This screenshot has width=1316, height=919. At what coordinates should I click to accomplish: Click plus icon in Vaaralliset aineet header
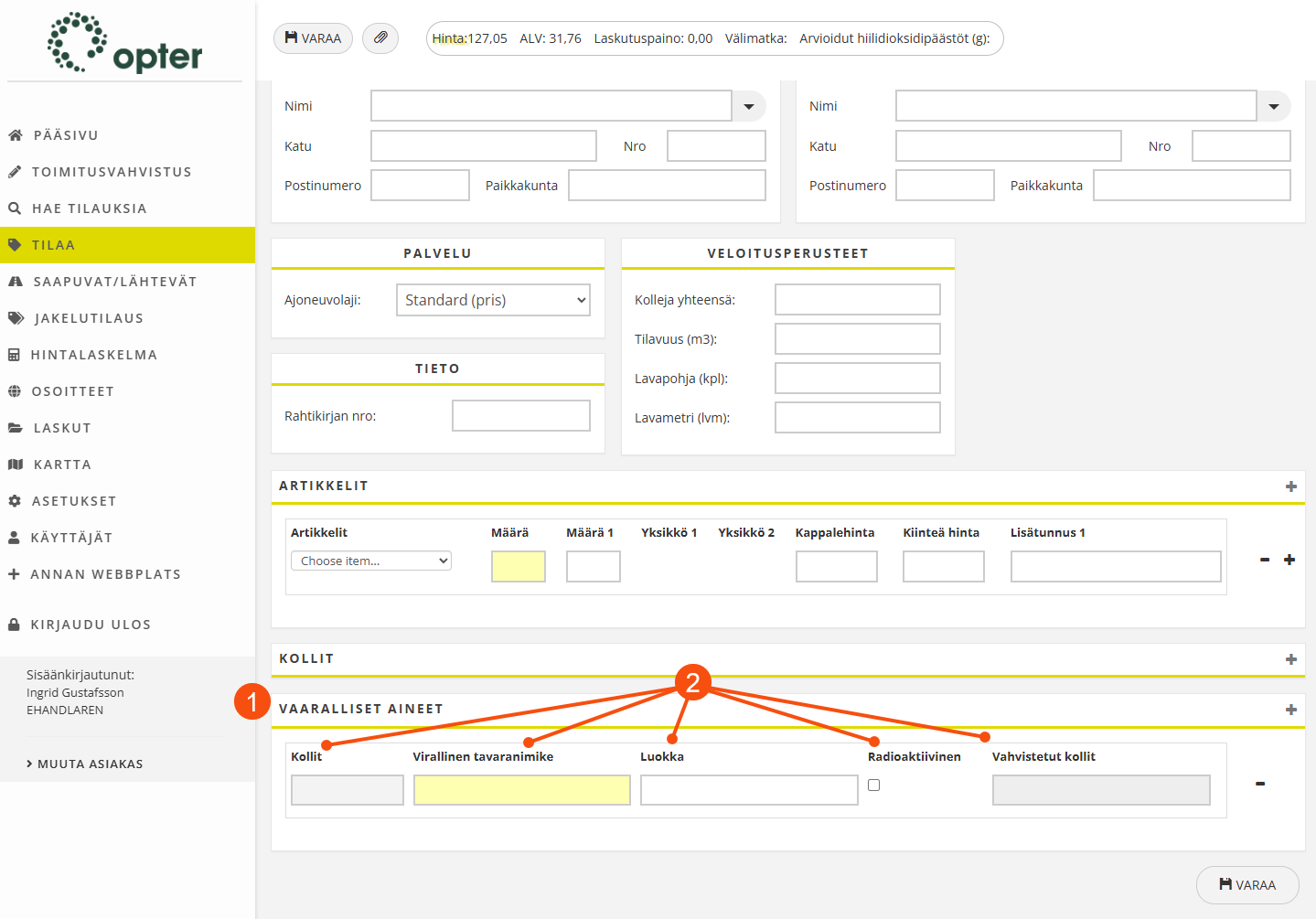click(x=1290, y=710)
